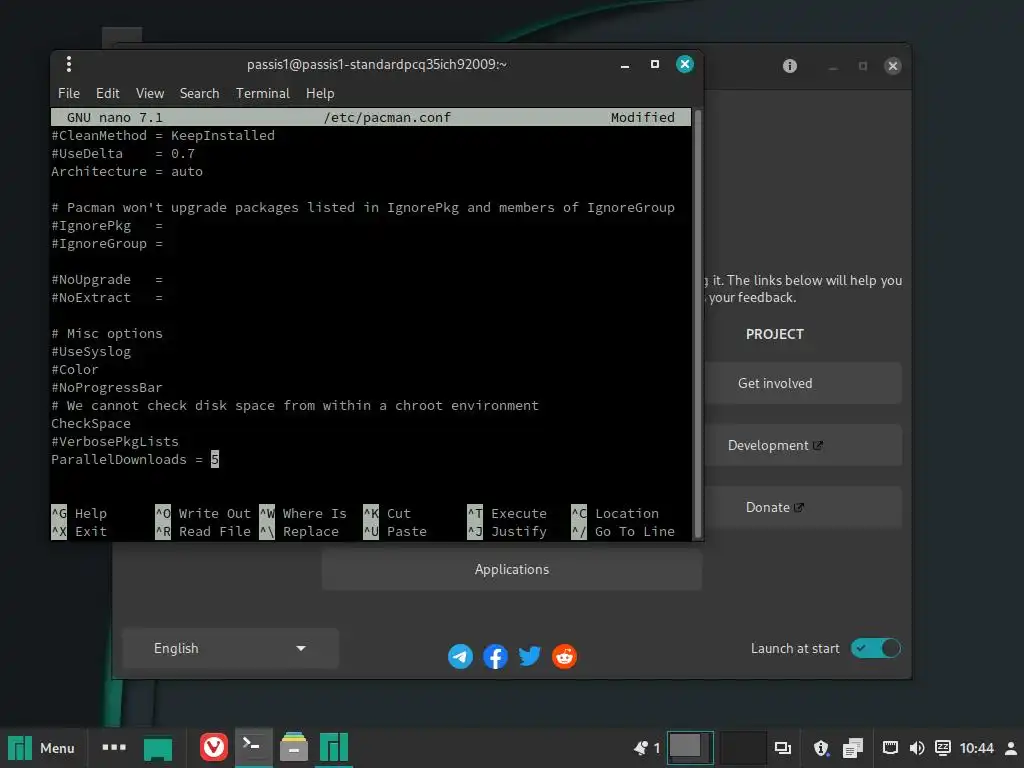Select the first workspace thumbnail
1024x768 pixels.
click(x=690, y=748)
